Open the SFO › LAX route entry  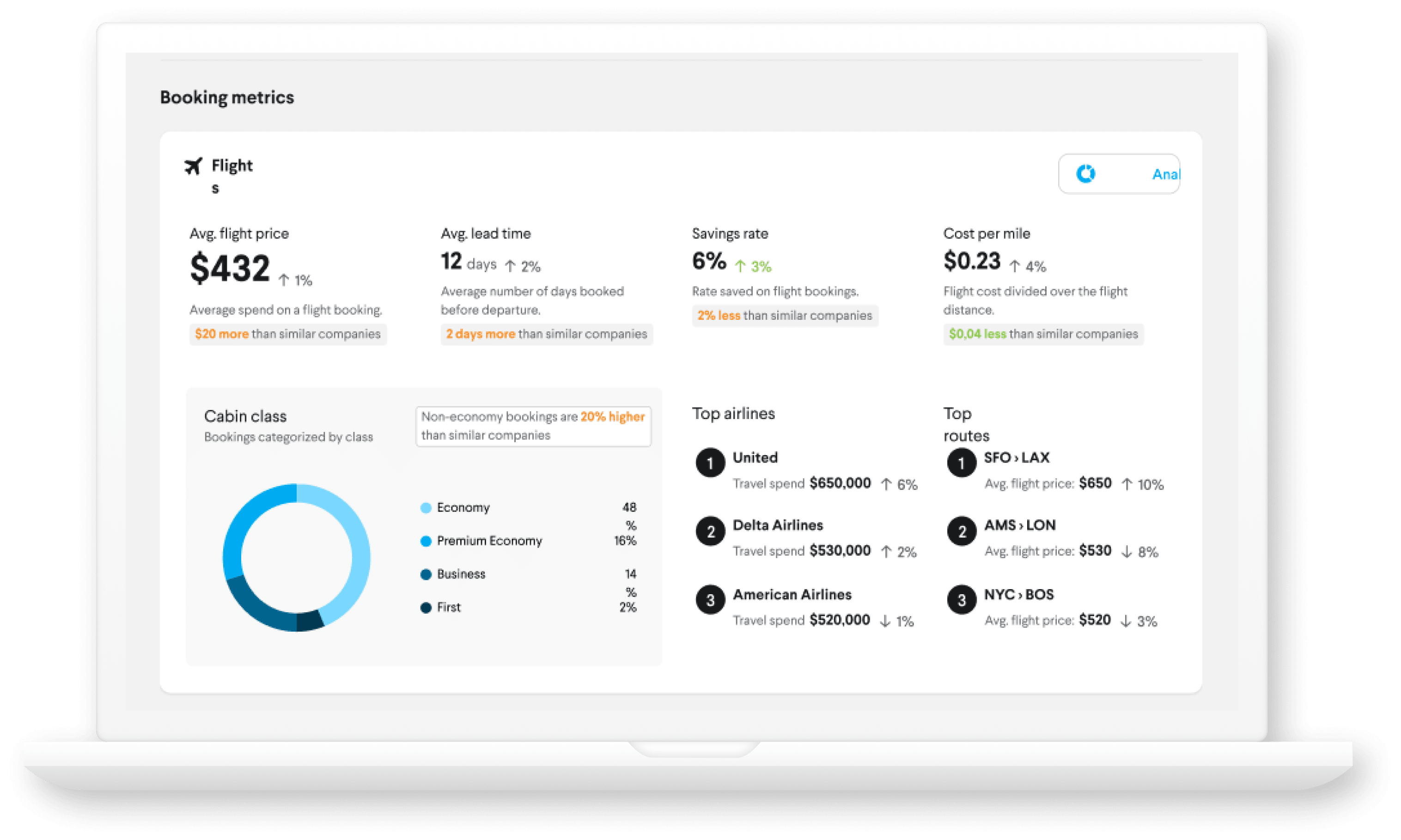click(1016, 457)
